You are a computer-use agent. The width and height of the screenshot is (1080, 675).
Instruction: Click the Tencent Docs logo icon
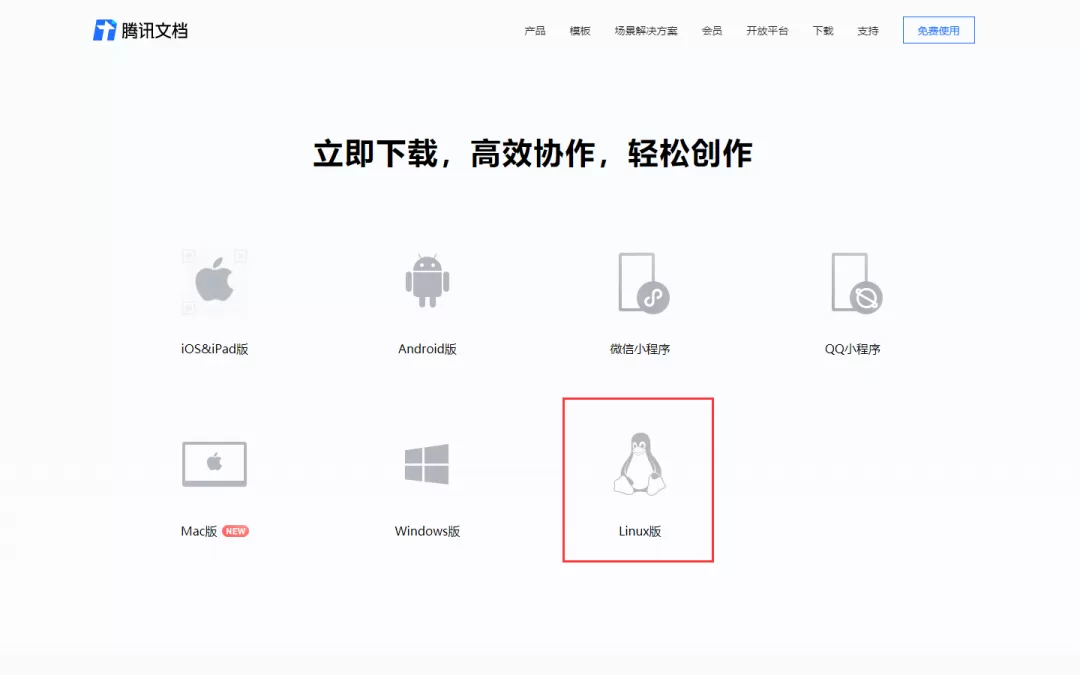(105, 30)
